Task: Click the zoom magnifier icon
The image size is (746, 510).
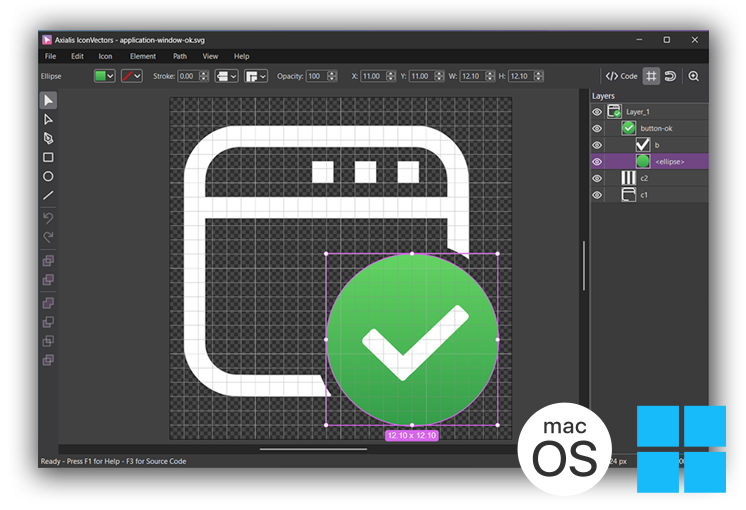Action: [693, 76]
